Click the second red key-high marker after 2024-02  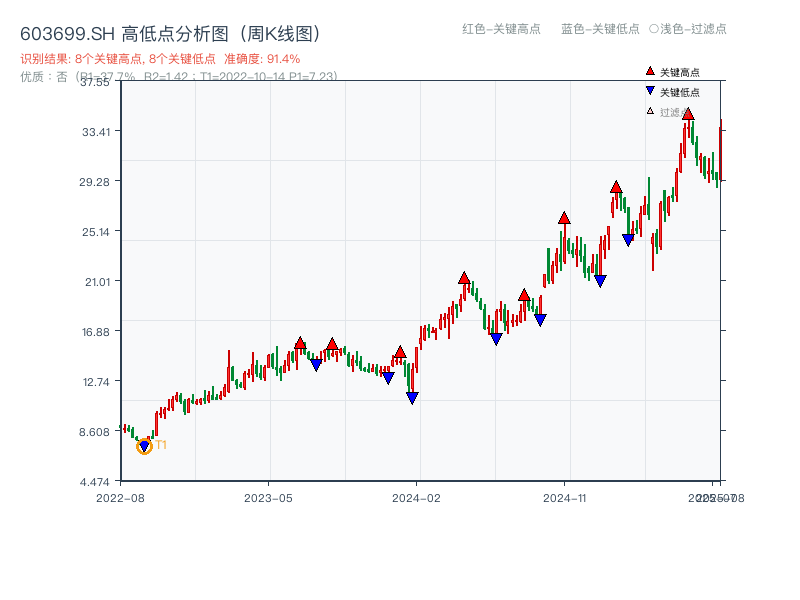(524, 295)
